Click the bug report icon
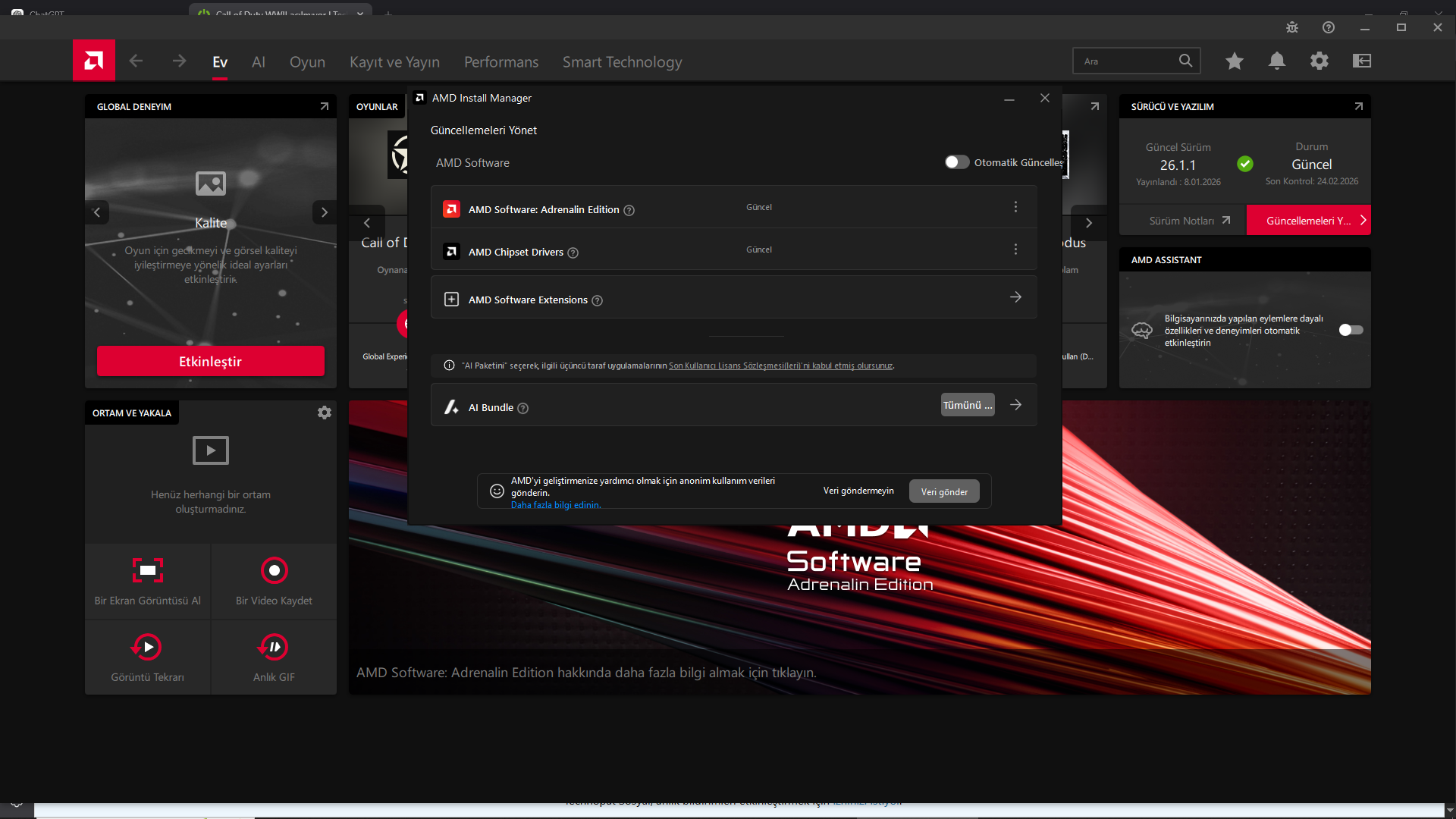 pyautogui.click(x=1291, y=27)
